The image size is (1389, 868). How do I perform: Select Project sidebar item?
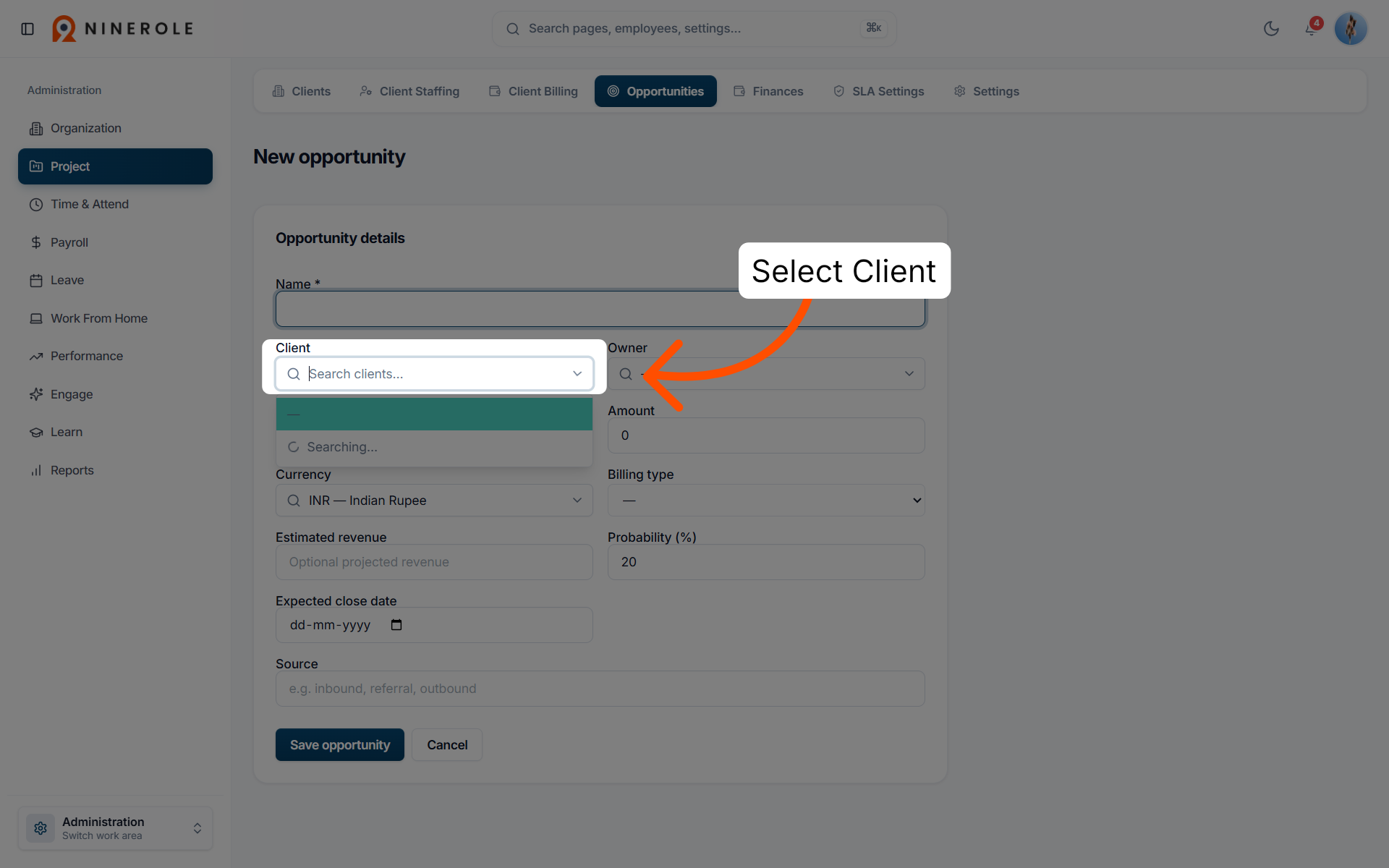115,166
